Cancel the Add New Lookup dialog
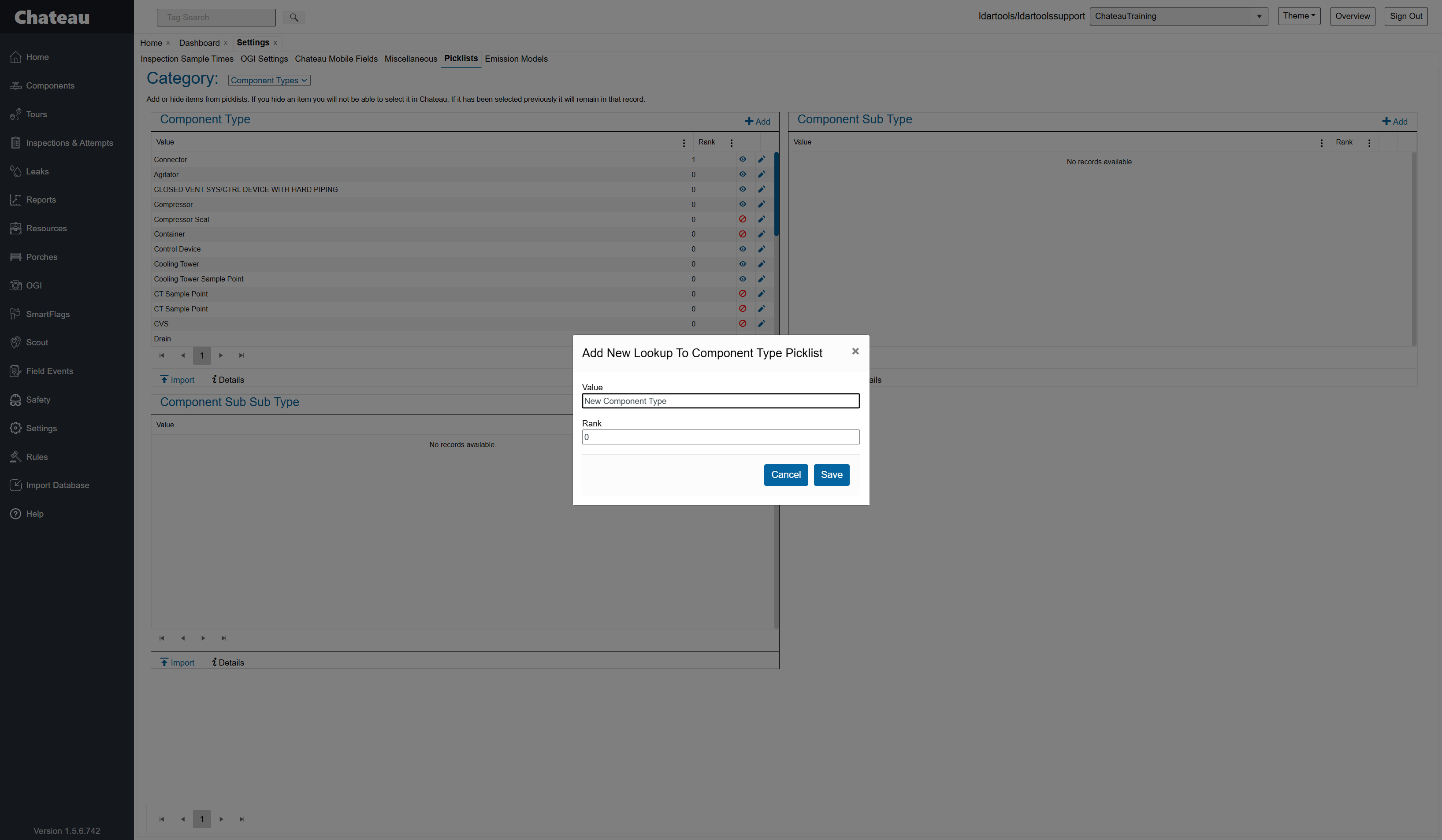Screen dimensions: 1442x840 click(786, 474)
